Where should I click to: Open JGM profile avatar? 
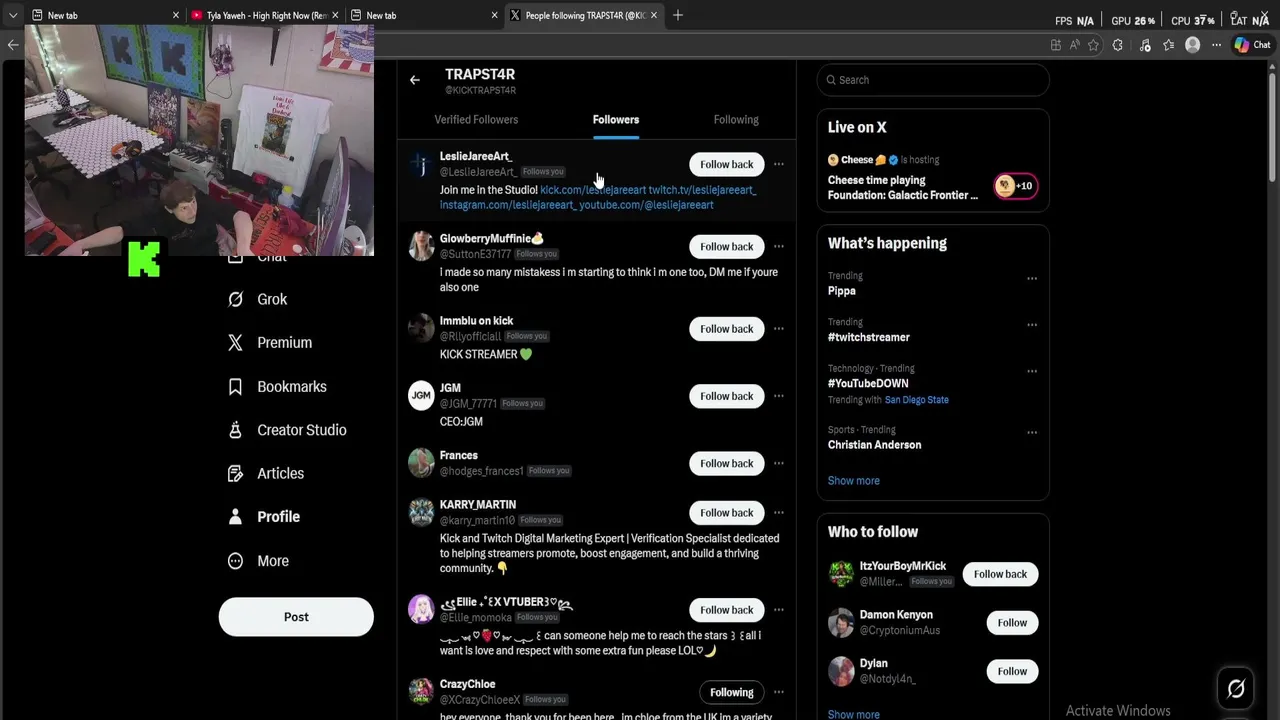(421, 396)
